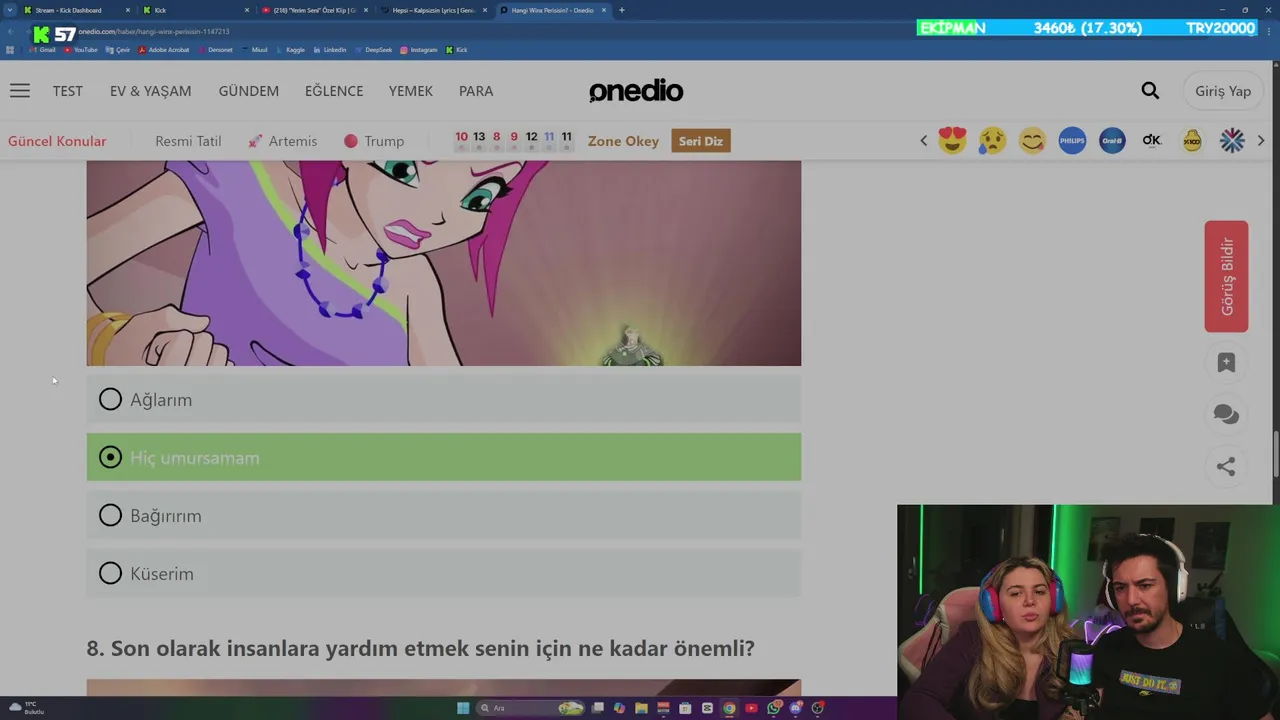Click Görüş Bildir feedback button
Image resolution: width=1280 pixels, height=720 pixels.
[x=1226, y=276]
